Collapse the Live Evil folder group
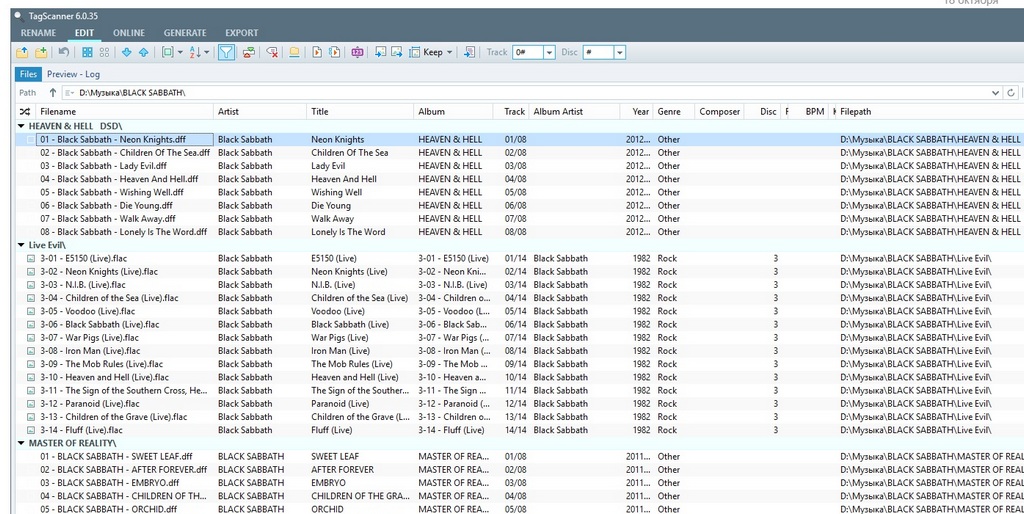 (x=21, y=245)
